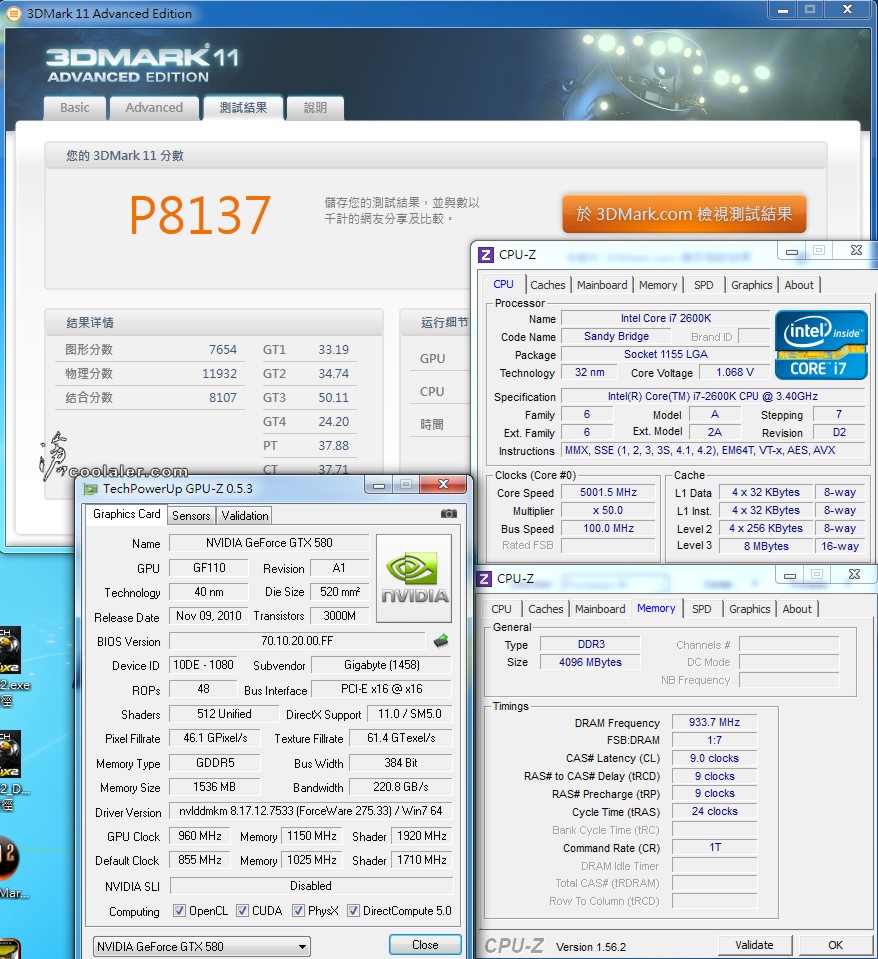Click the GPU-Z Name field NVIDIA GeForce GTX 580
The height and width of the screenshot is (959, 878).
point(269,542)
